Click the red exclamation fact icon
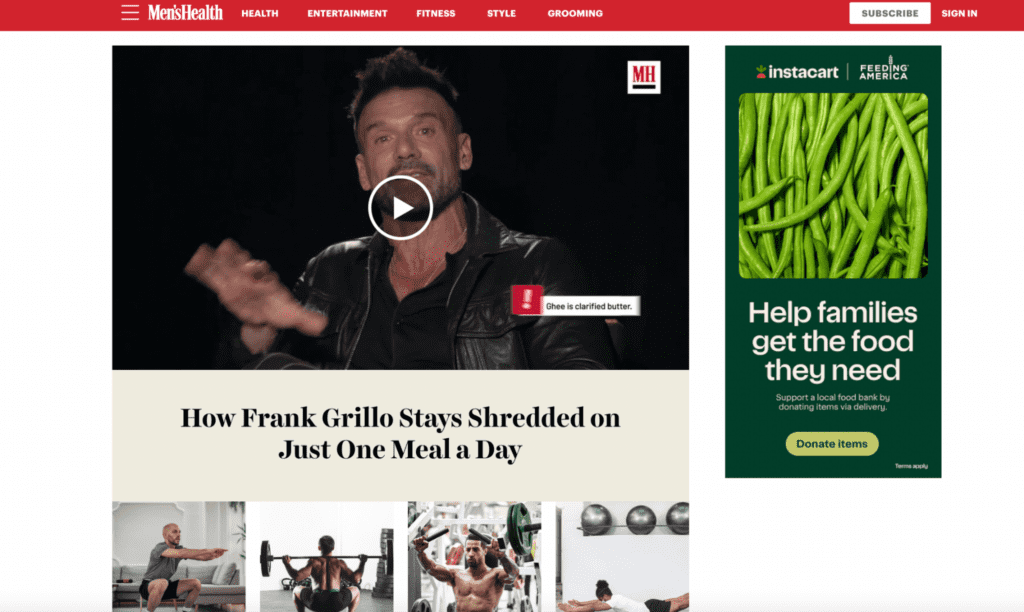The width and height of the screenshot is (1024, 612). pos(526,300)
